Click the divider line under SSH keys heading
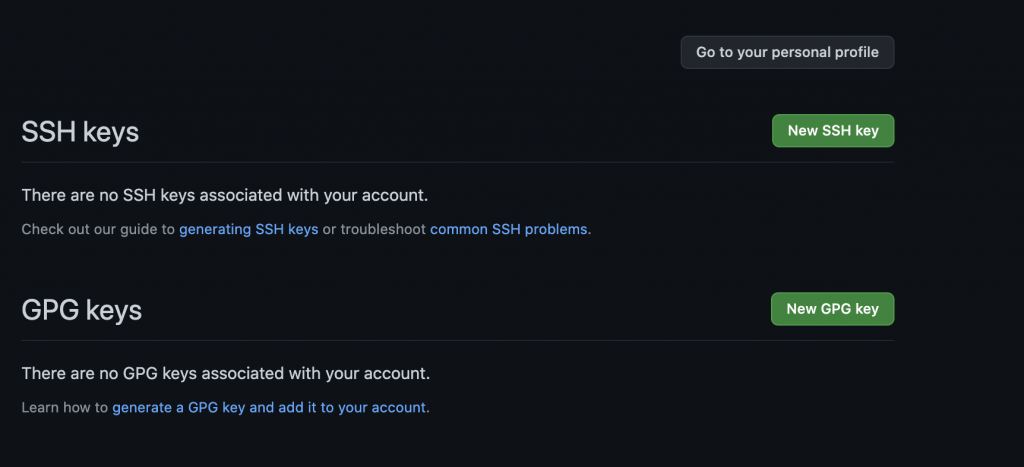 click(x=457, y=162)
